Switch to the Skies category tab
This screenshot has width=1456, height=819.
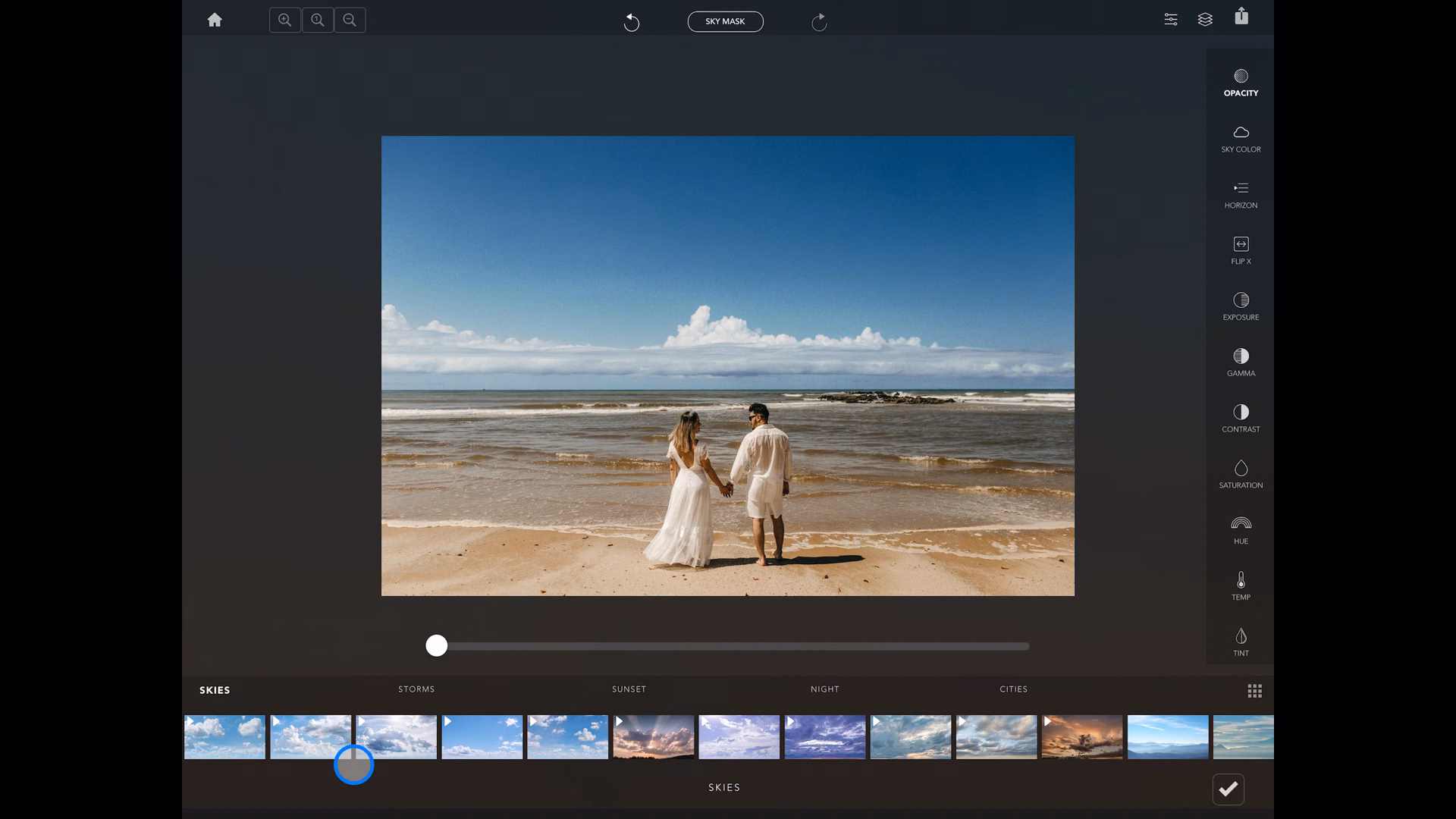[x=215, y=690]
